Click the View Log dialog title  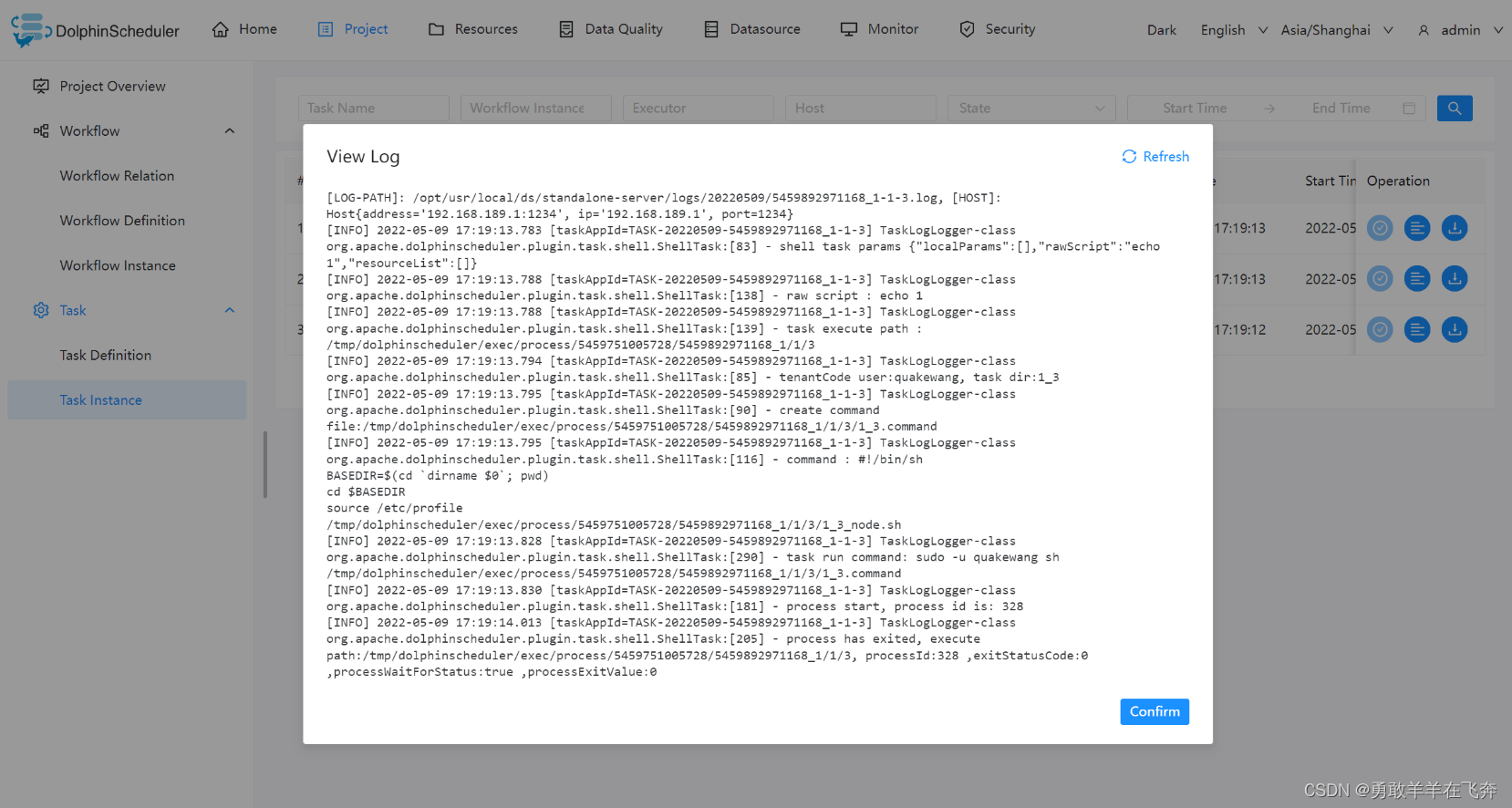click(363, 156)
